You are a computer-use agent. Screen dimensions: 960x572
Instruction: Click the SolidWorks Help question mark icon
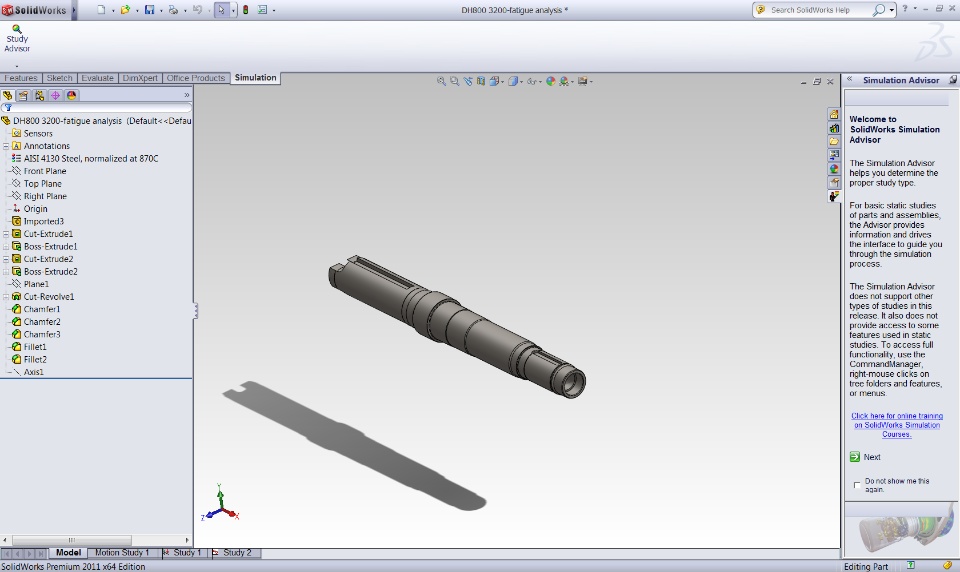click(905, 9)
